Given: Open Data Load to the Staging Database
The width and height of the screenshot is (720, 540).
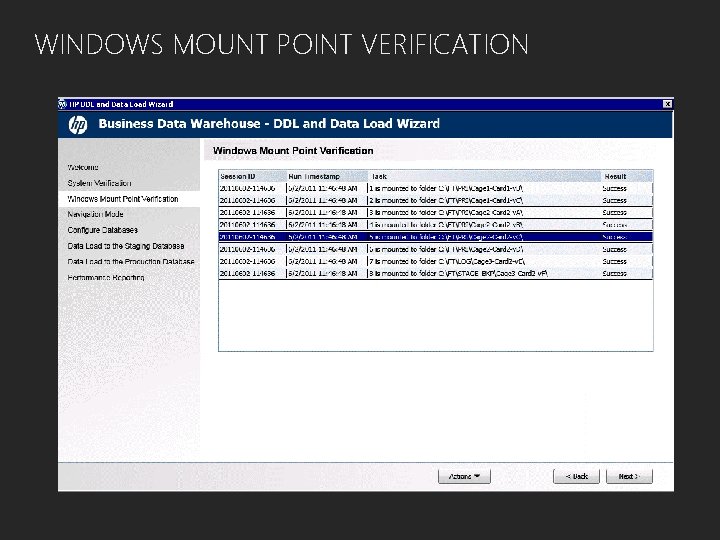Looking at the screenshot, I should 126,246.
